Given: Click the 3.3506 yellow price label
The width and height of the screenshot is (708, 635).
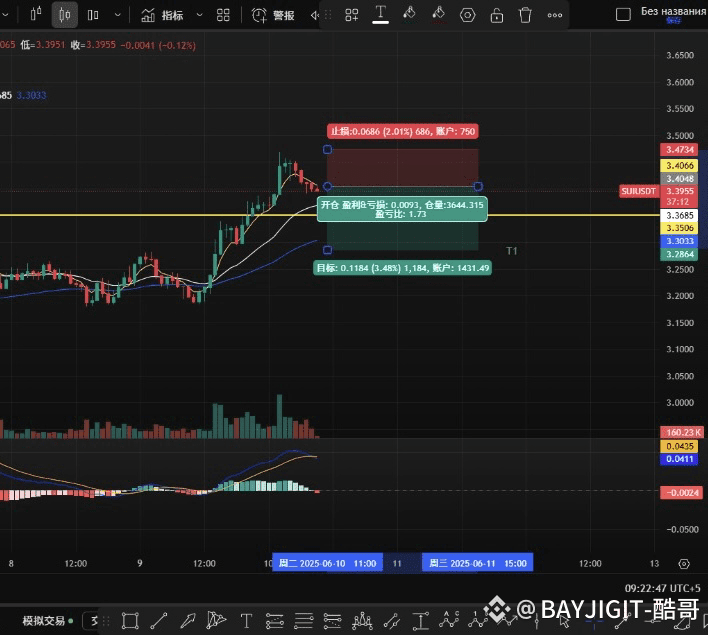Looking at the screenshot, I should click(x=679, y=228).
